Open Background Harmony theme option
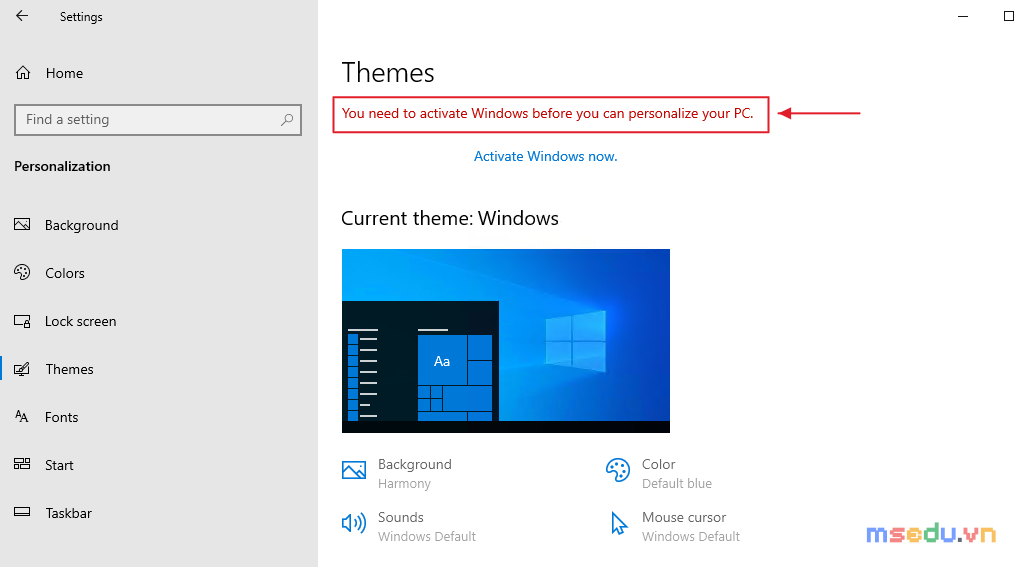Image resolution: width=1024 pixels, height=567 pixels. [x=415, y=474]
